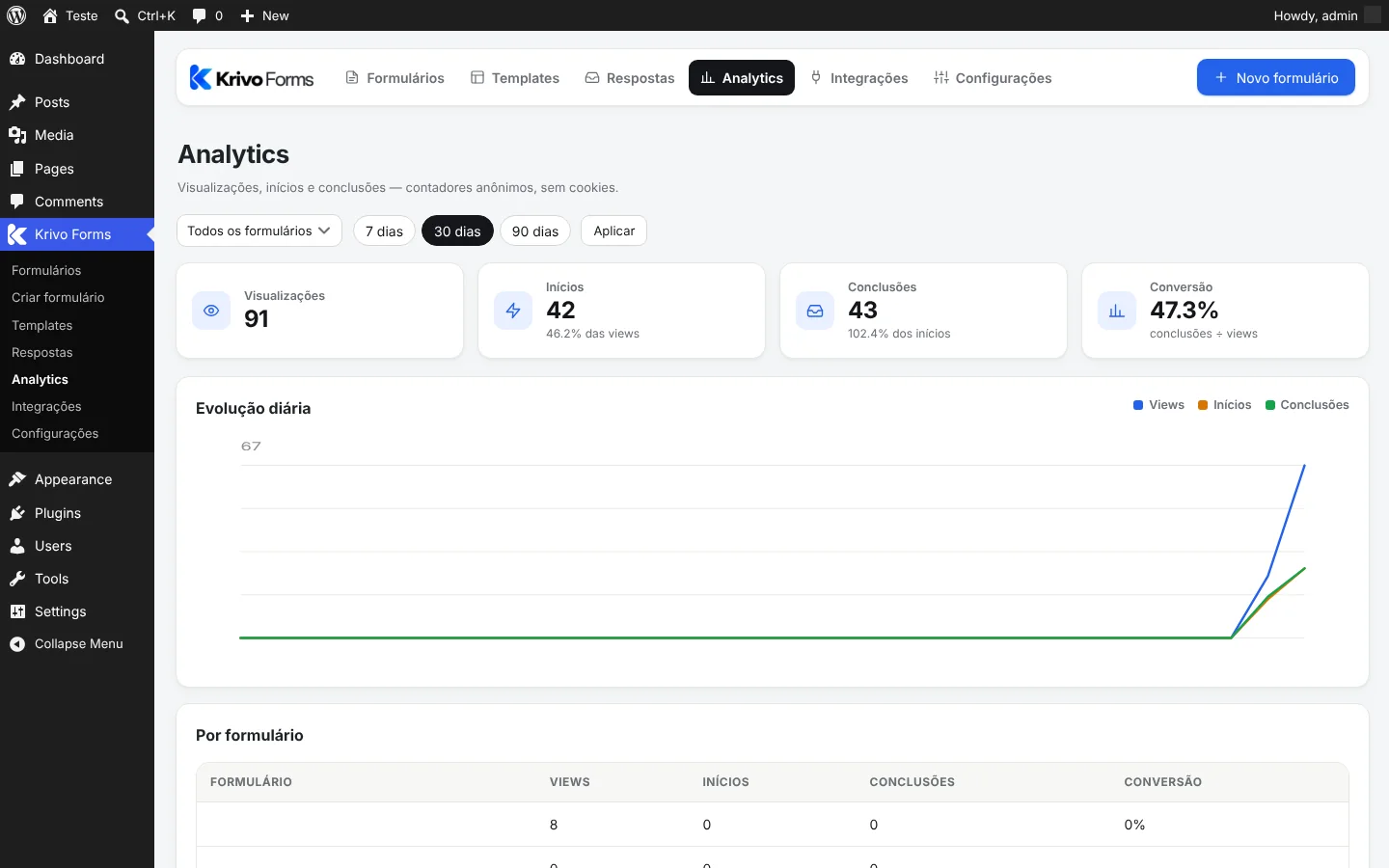1389x868 pixels.
Task: Click the Novo formulário button
Action: coord(1276,78)
